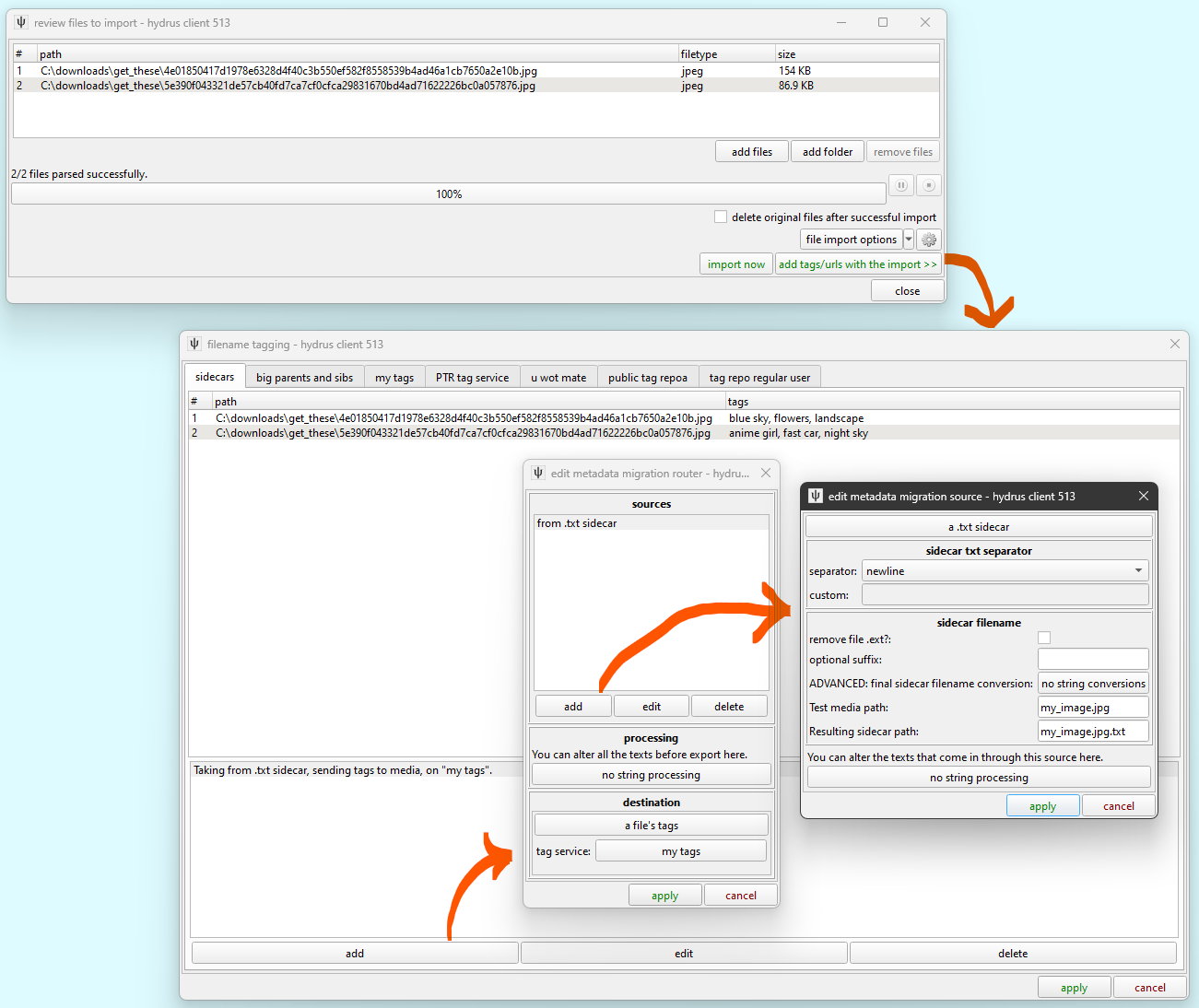
Task: Select row with tags blue sky, flowers, landscape
Action: 684,418
